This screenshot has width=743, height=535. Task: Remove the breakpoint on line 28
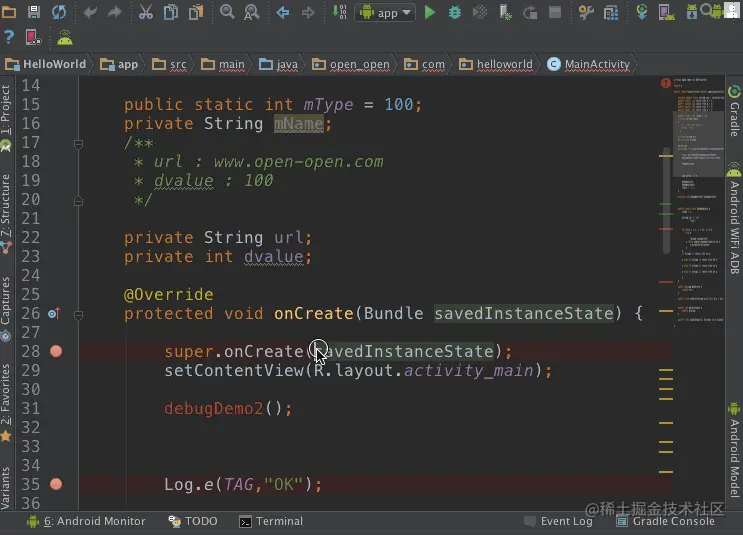(56, 351)
